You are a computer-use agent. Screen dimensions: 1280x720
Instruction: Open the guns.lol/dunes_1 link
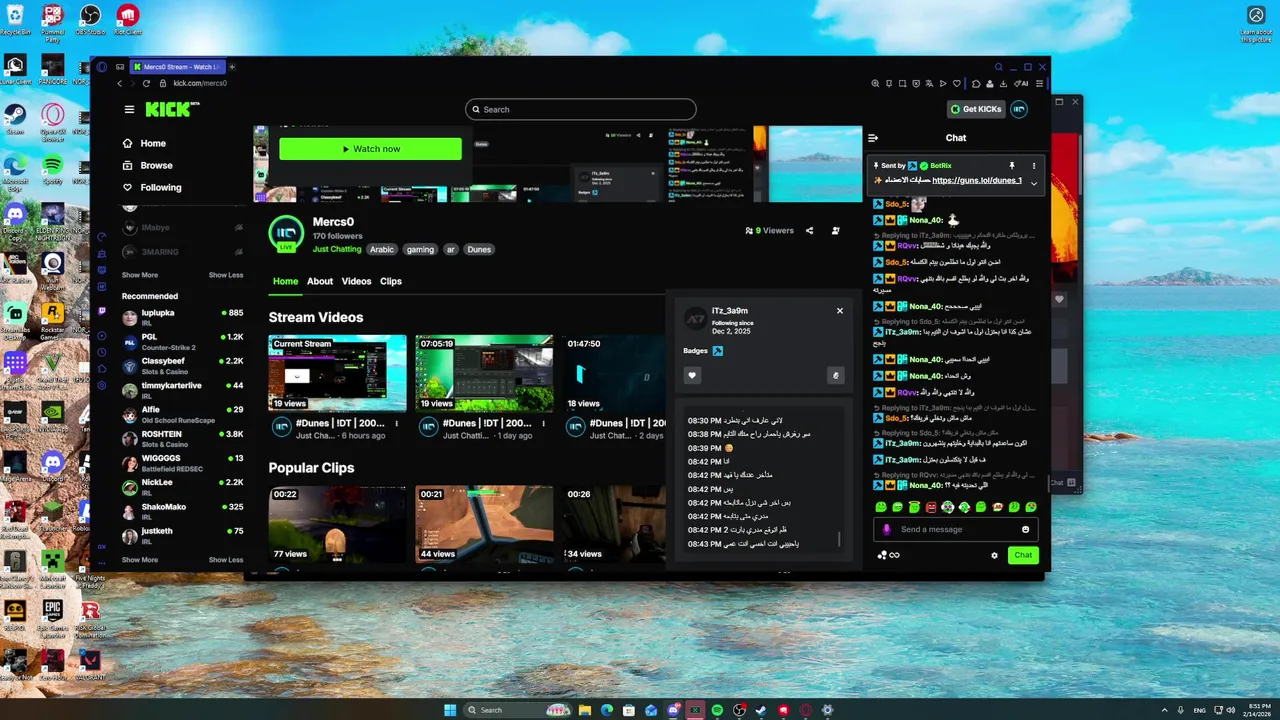click(977, 181)
